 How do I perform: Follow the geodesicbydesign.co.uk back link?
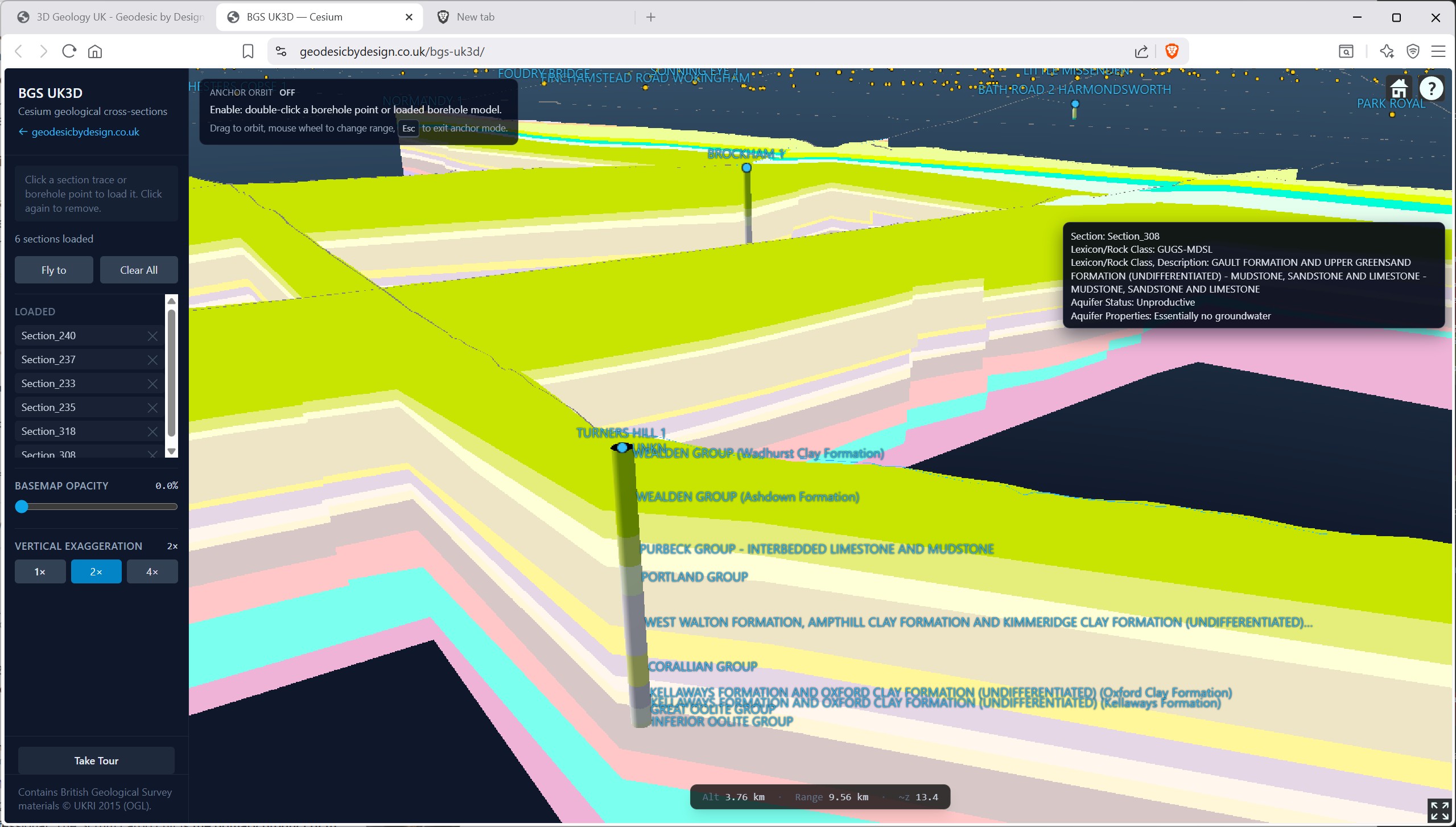(x=79, y=132)
